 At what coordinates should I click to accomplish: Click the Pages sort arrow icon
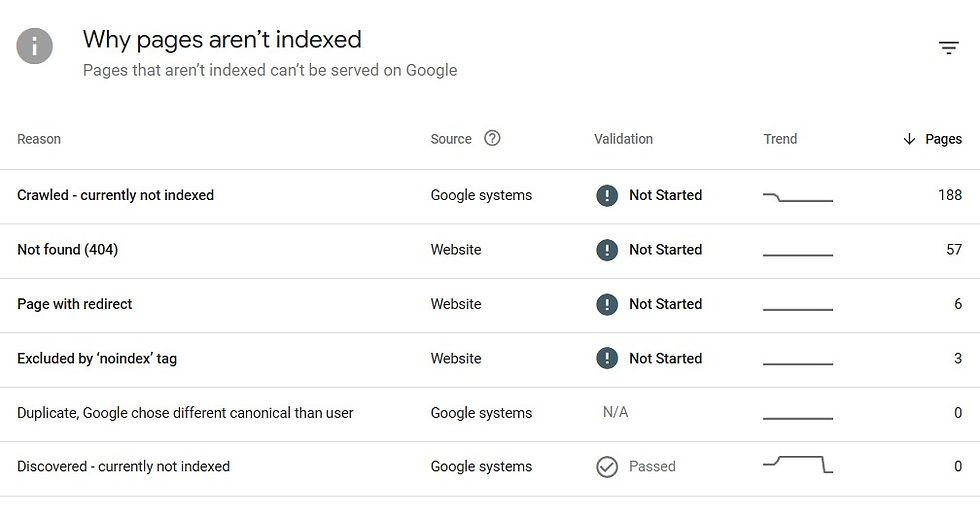coord(909,139)
